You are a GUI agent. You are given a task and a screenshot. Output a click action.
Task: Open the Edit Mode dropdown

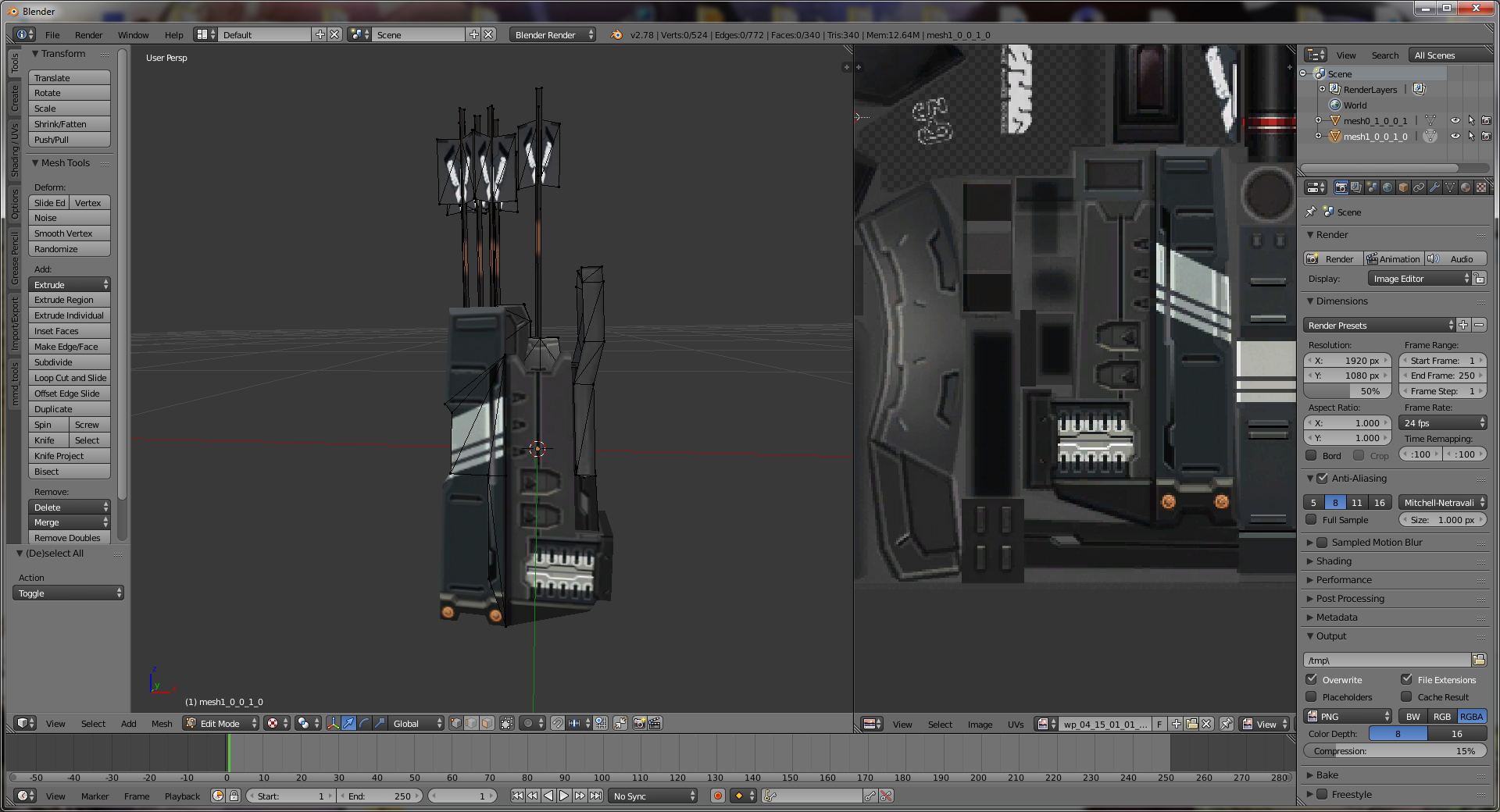(x=221, y=724)
